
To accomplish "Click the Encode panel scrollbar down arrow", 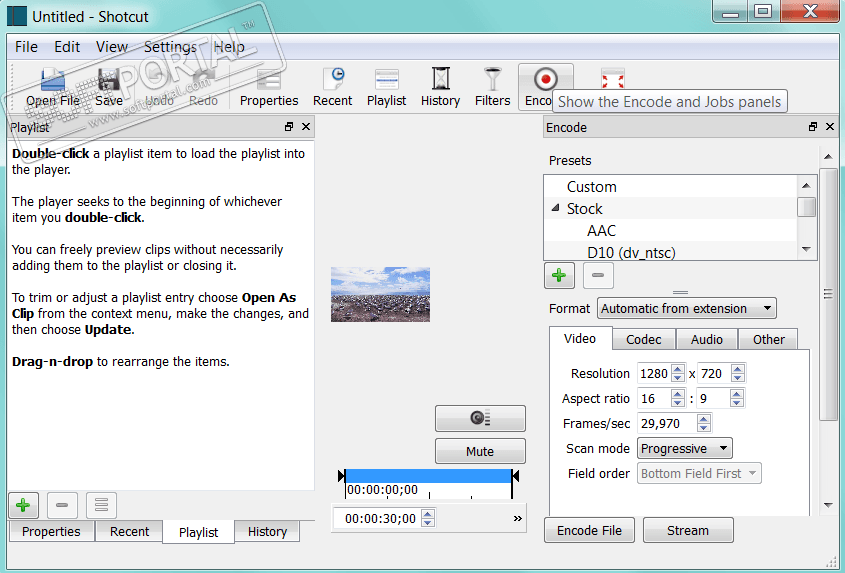I will [x=828, y=505].
